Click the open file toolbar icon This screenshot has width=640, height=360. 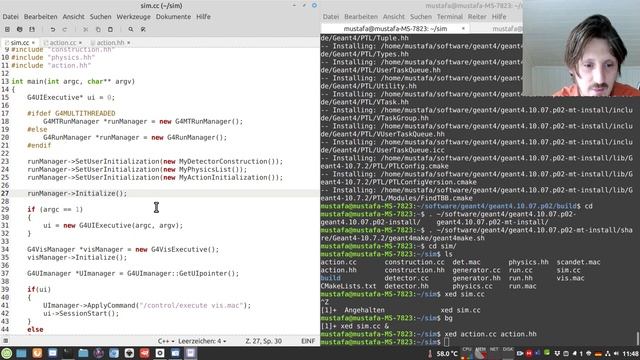(20, 29)
